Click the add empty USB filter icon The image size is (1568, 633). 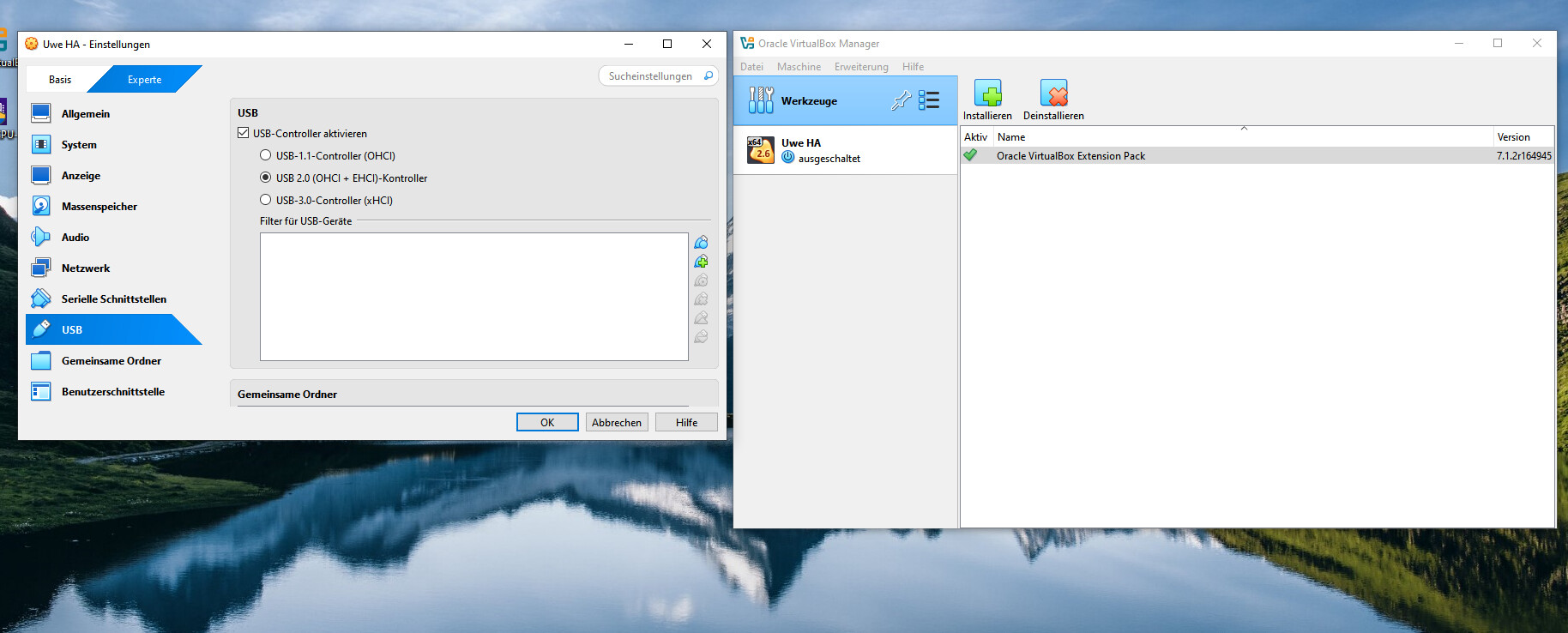pos(701,243)
